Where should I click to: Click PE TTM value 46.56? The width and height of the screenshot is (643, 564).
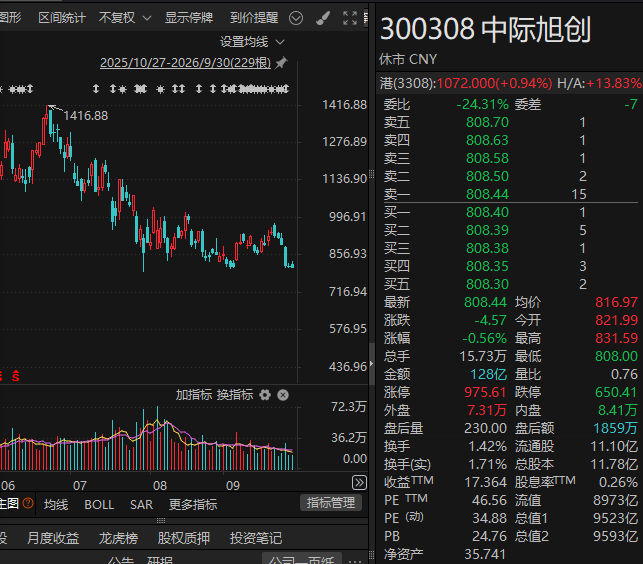[x=489, y=500]
